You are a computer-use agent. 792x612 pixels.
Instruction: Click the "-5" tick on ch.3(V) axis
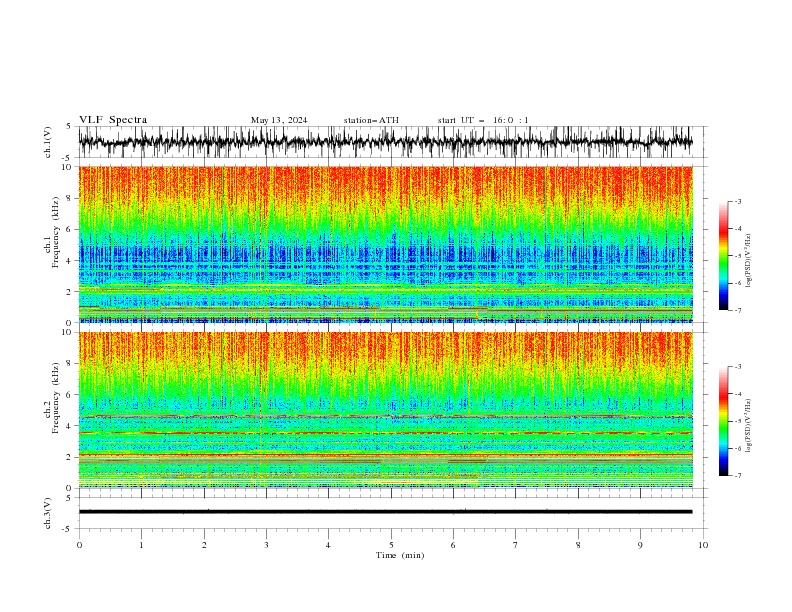(x=68, y=529)
